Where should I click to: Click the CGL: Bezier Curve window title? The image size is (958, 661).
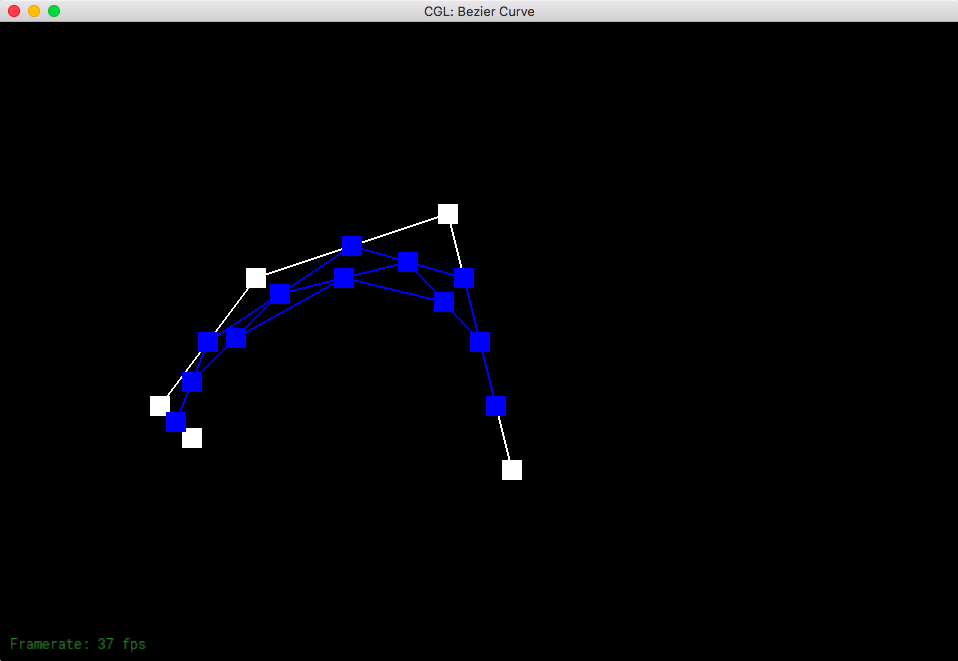tap(479, 12)
